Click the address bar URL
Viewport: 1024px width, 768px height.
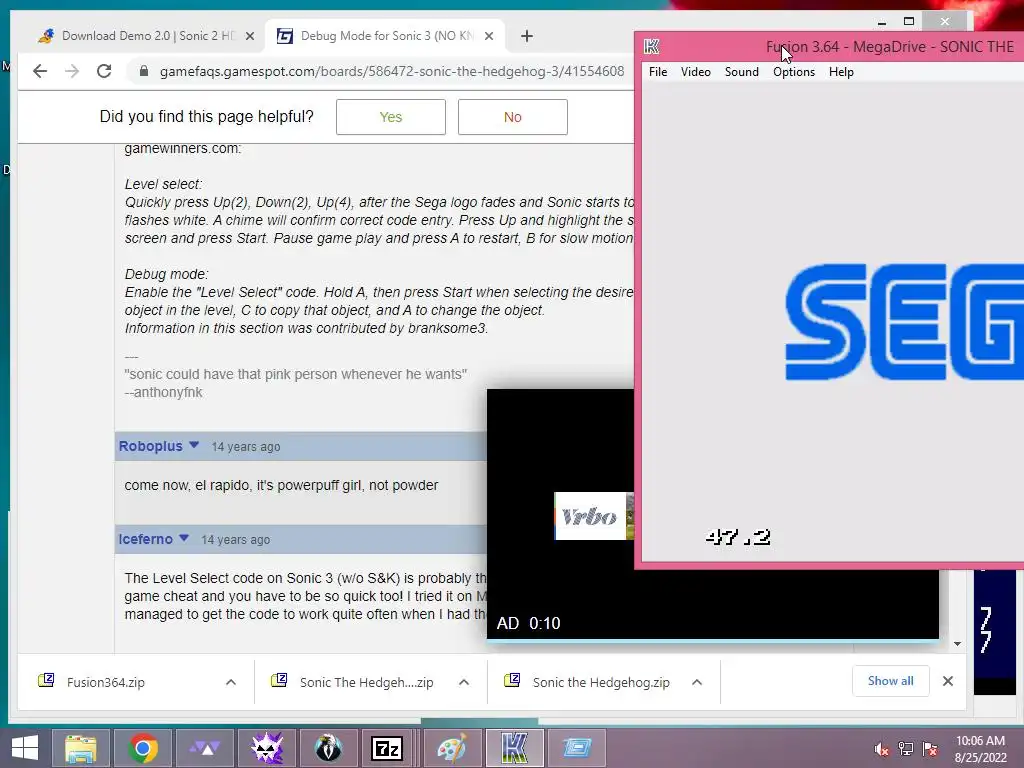point(392,71)
